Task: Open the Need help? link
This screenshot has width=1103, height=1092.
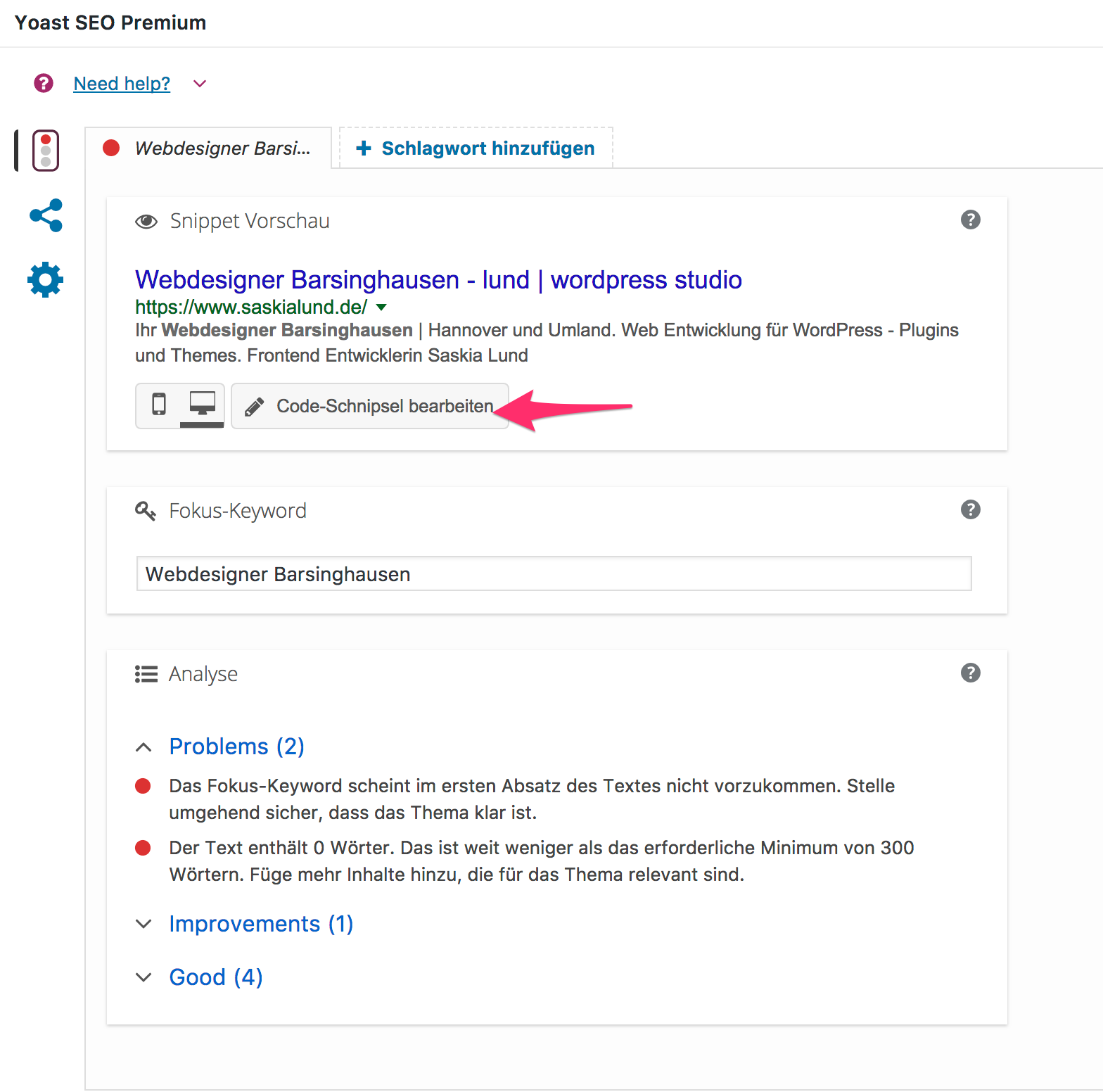Action: pyautogui.click(x=122, y=84)
